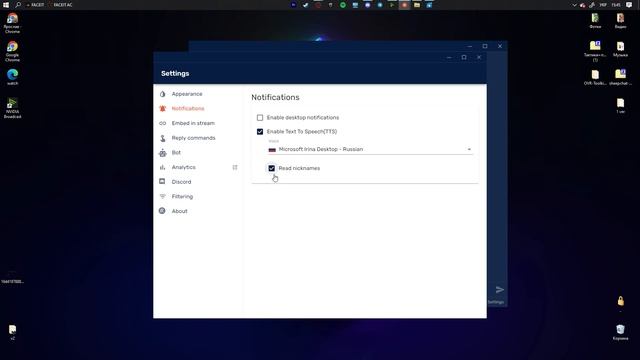Click the Settings label in the back window
Screen dimensions: 640x360
click(x=496, y=302)
